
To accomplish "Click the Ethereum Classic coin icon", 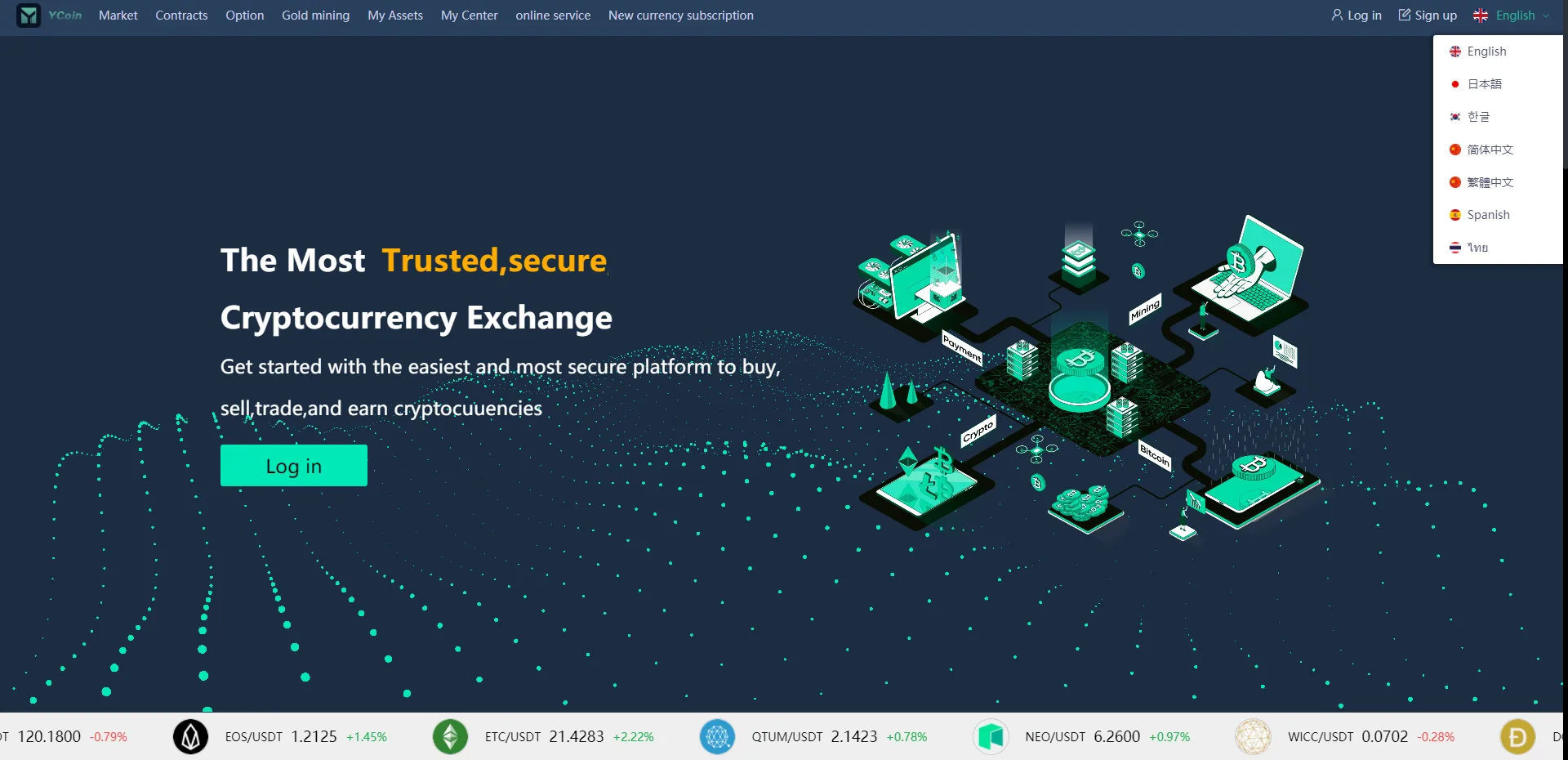I will [x=450, y=736].
